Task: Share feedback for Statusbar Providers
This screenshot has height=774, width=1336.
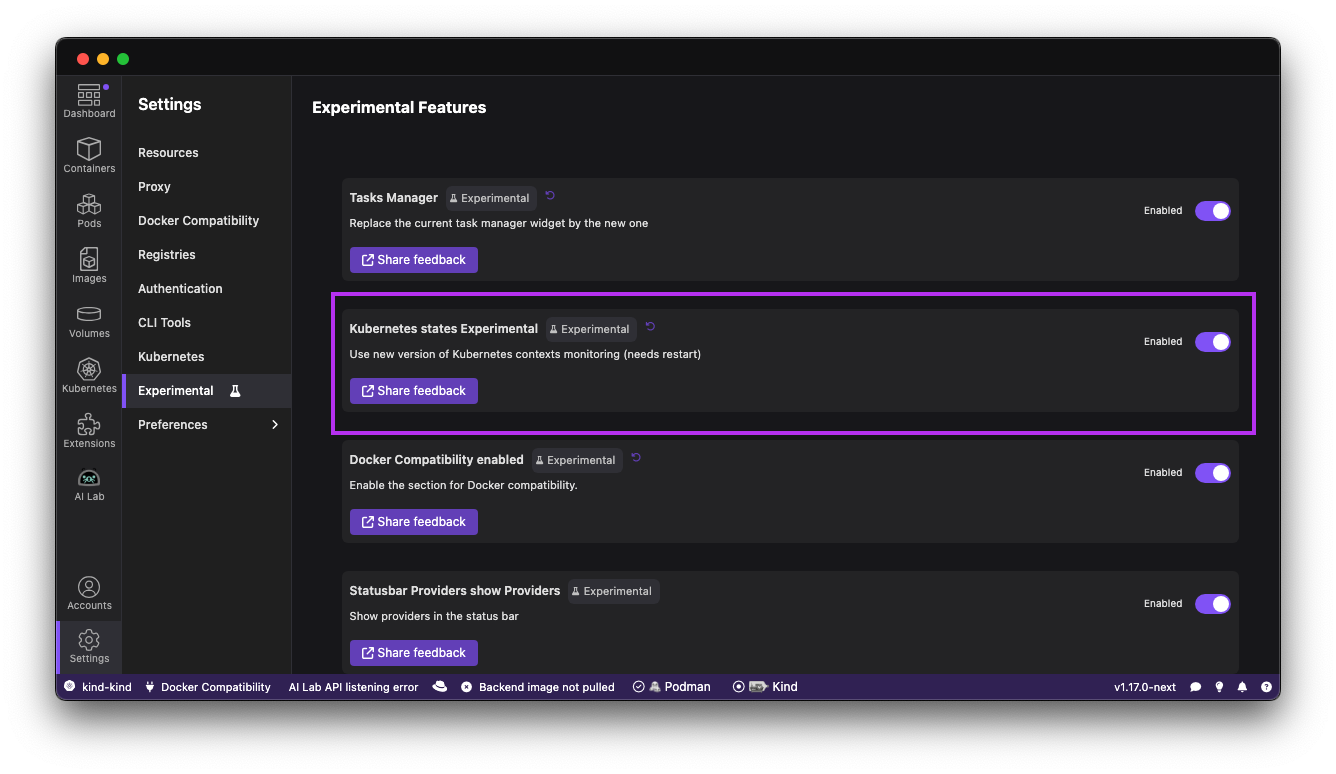Action: click(x=413, y=653)
